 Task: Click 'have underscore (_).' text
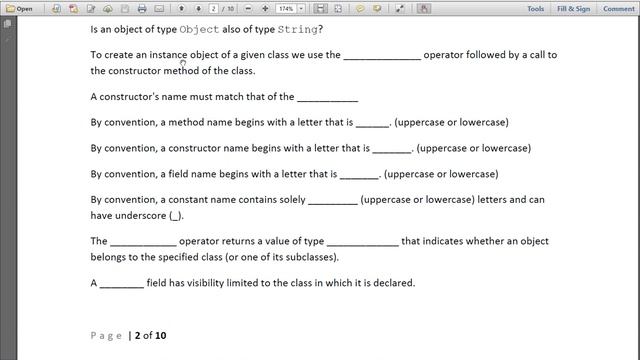(x=137, y=216)
